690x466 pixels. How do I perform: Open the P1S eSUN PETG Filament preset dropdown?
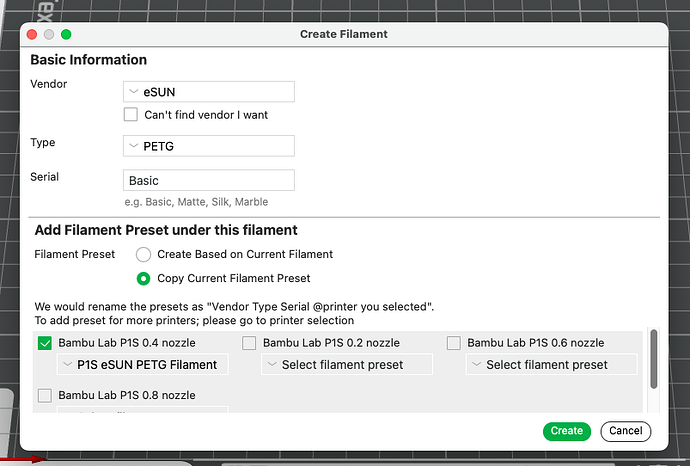coord(143,364)
